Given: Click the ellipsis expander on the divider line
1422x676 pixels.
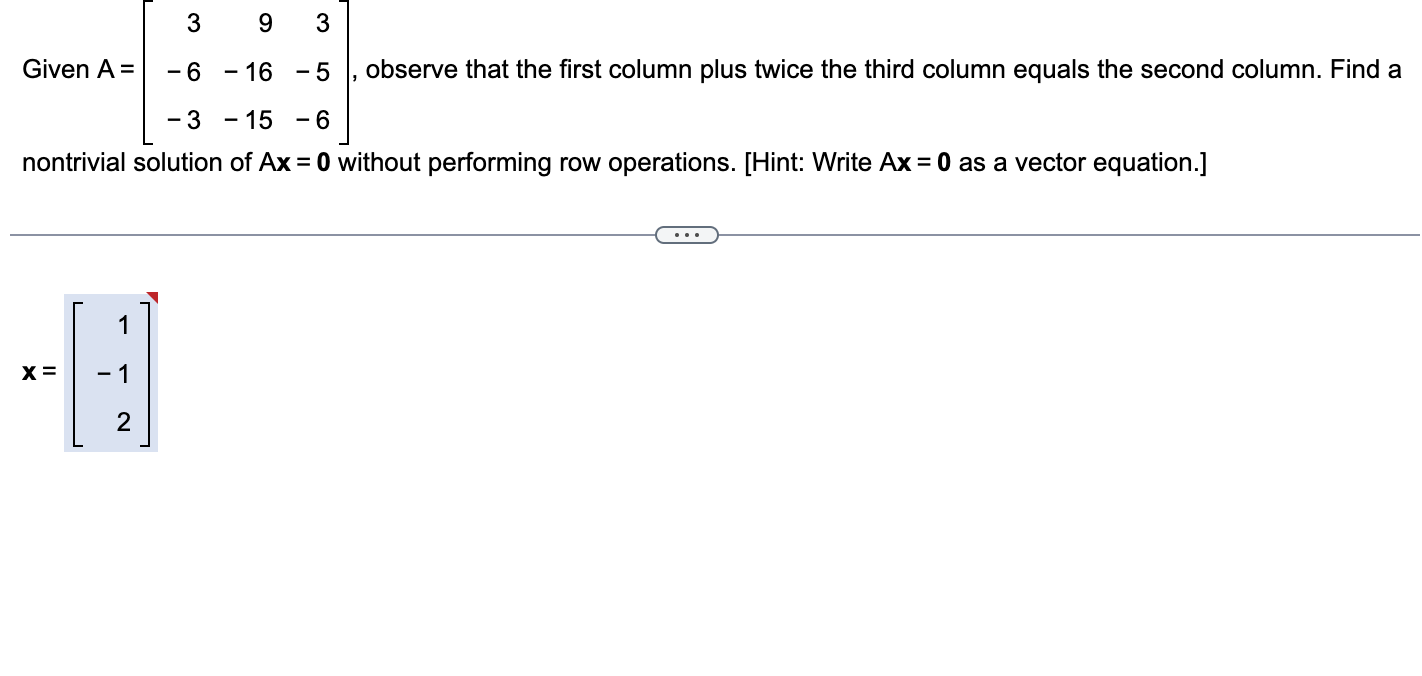Looking at the screenshot, I should click(686, 234).
